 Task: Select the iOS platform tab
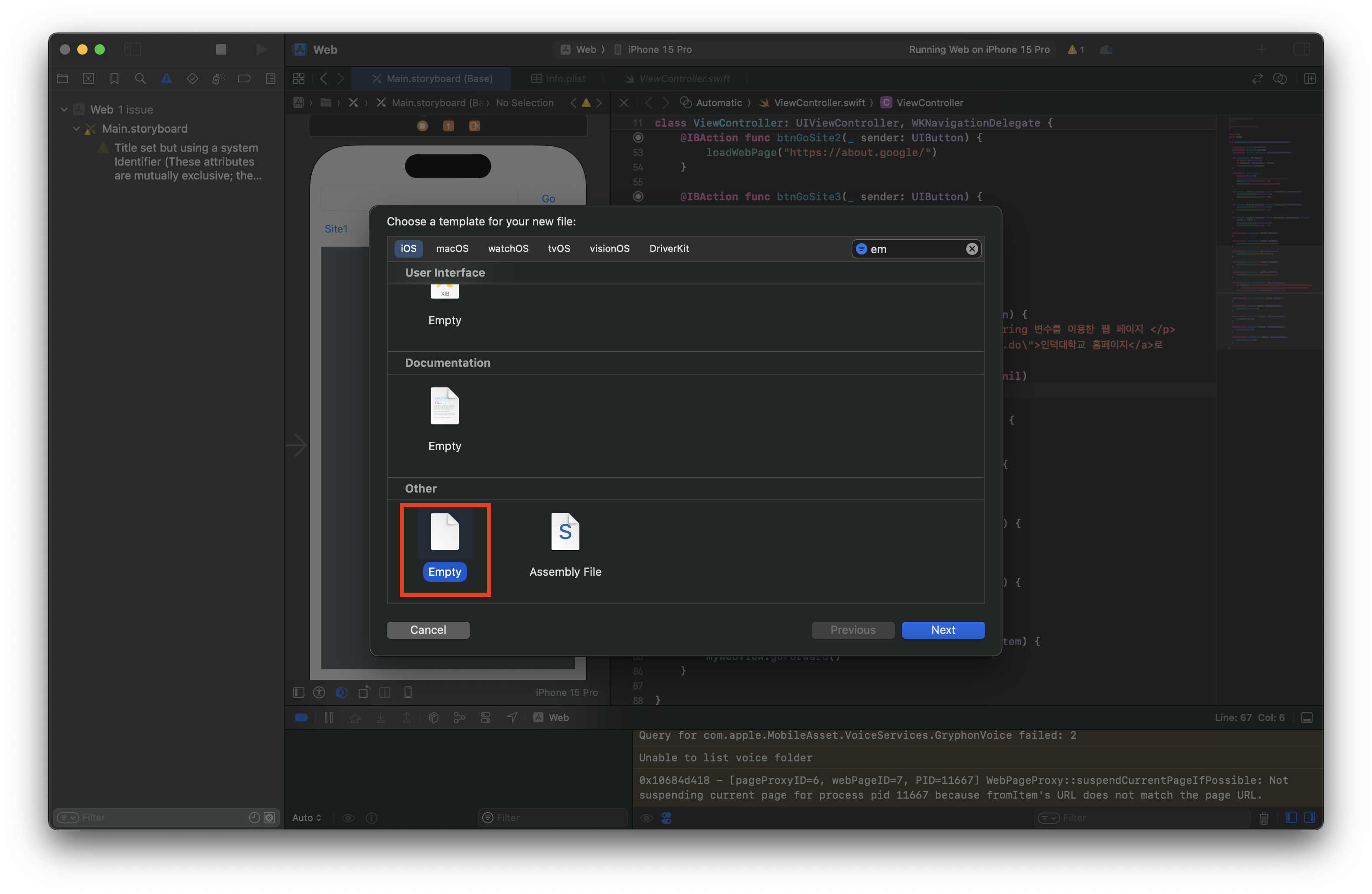(408, 248)
